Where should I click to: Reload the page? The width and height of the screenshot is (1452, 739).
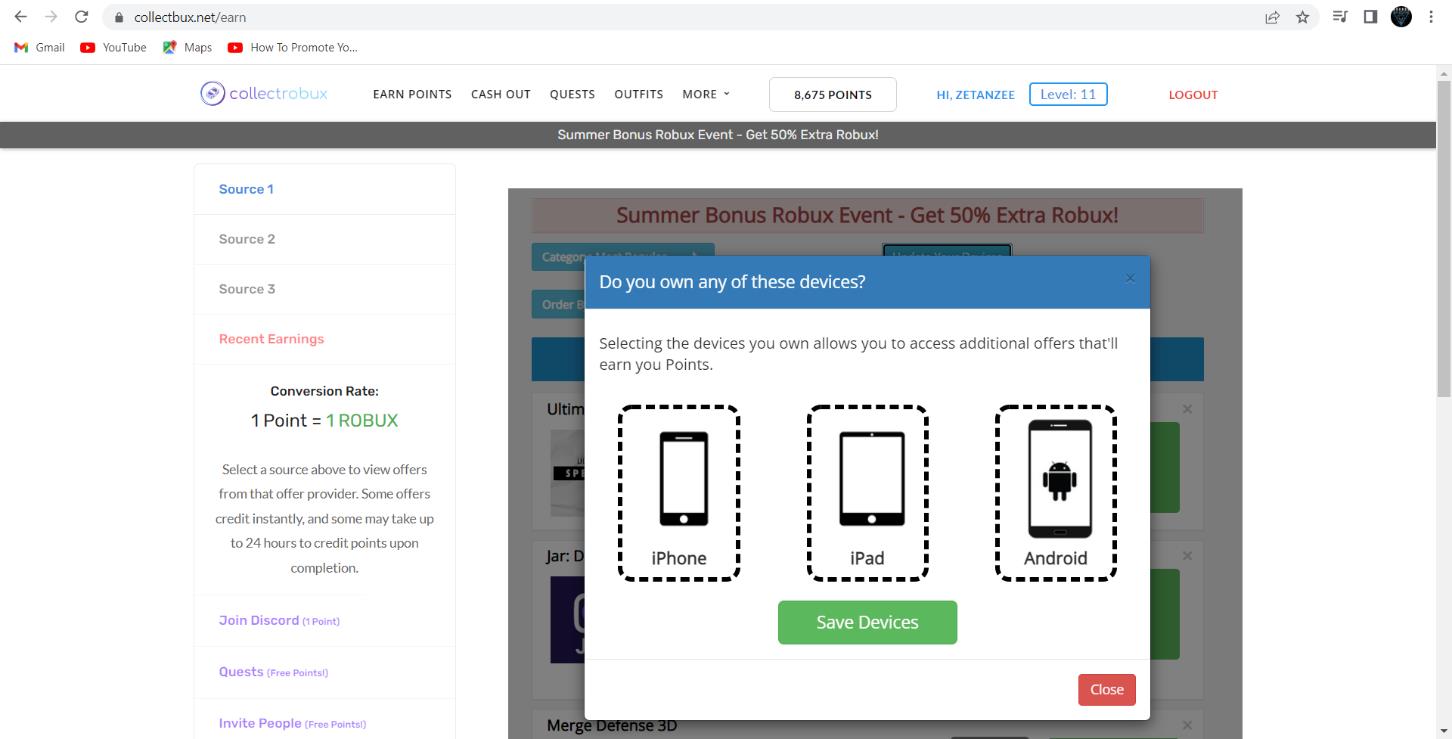tap(82, 17)
